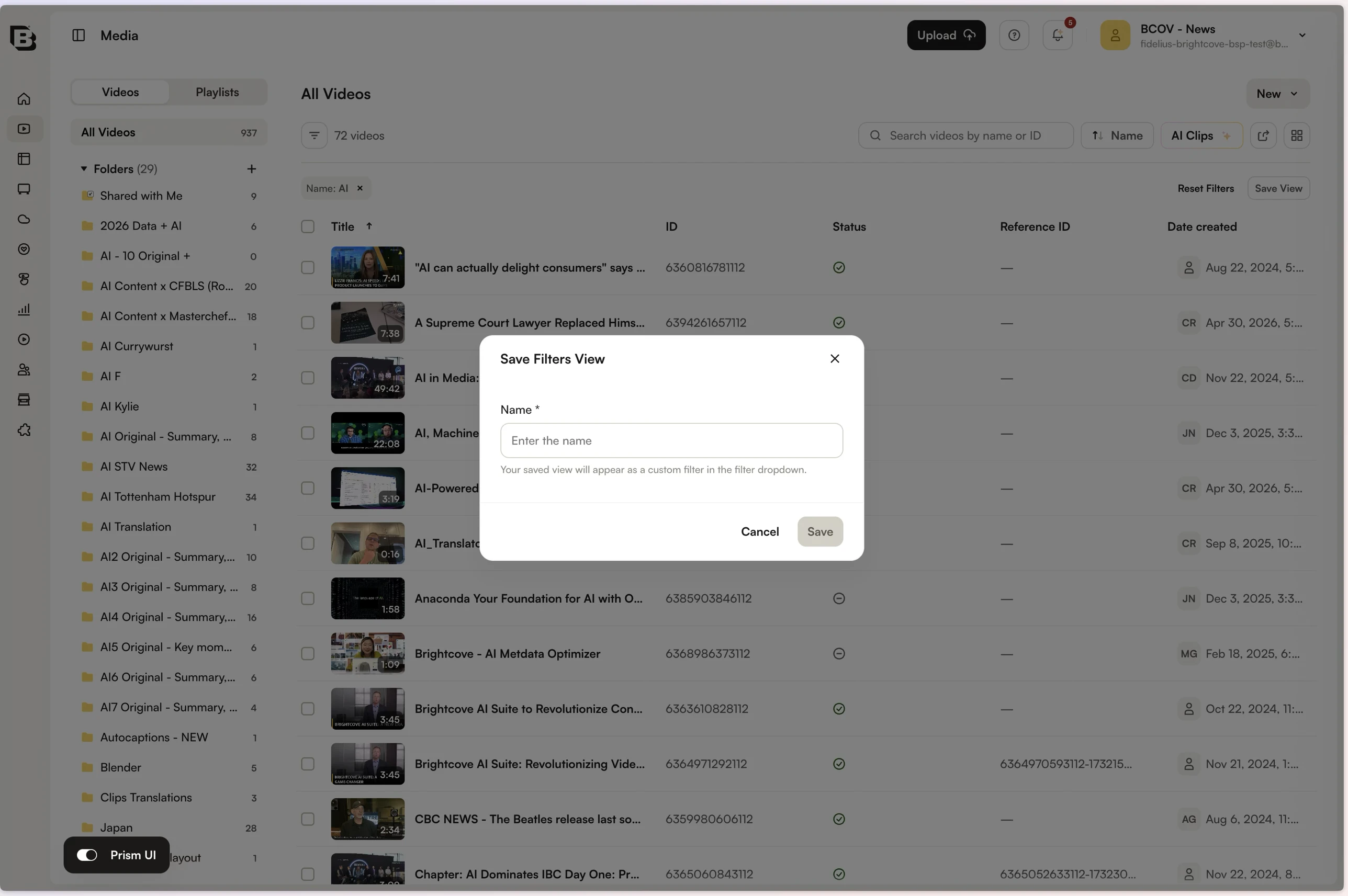This screenshot has height=896, width=1348.
Task: Select the Brightcove AI Suite to Revolutionize checkbox
Action: [308, 709]
